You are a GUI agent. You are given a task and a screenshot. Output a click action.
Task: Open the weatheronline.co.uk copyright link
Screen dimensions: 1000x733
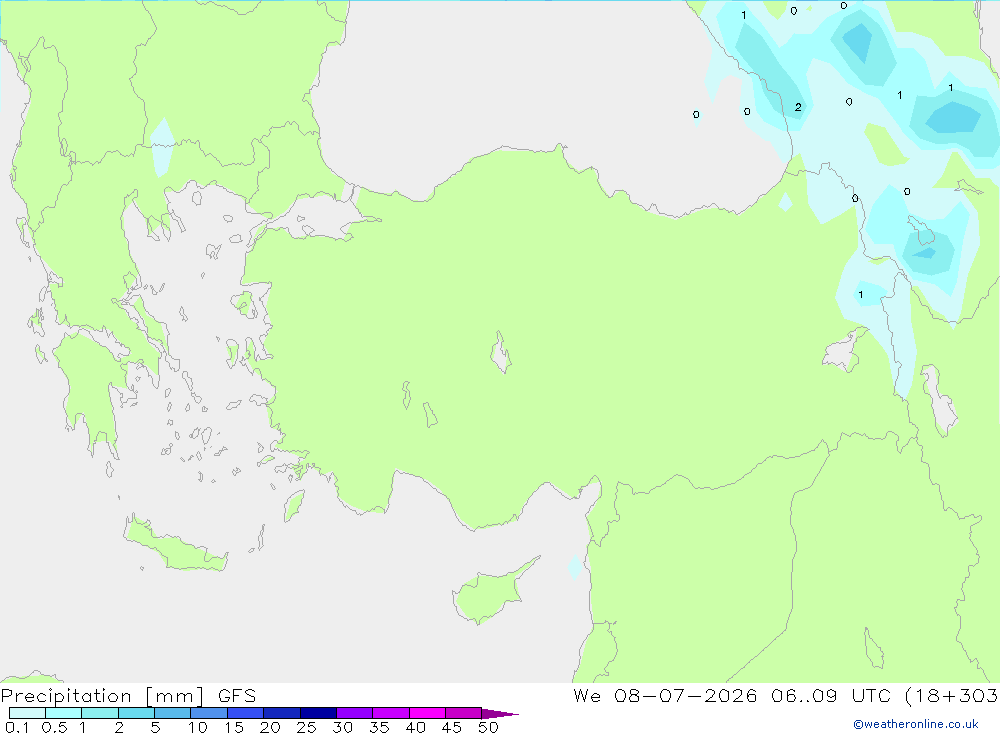pyautogui.click(x=915, y=724)
